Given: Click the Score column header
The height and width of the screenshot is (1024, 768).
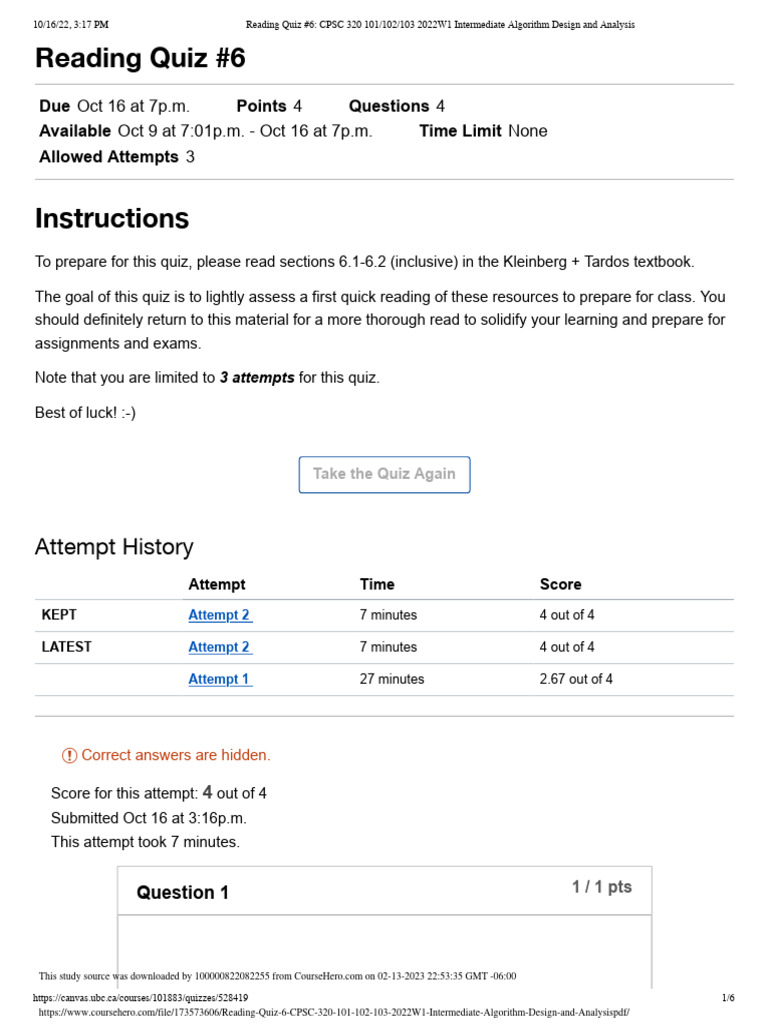Looking at the screenshot, I should click(560, 584).
